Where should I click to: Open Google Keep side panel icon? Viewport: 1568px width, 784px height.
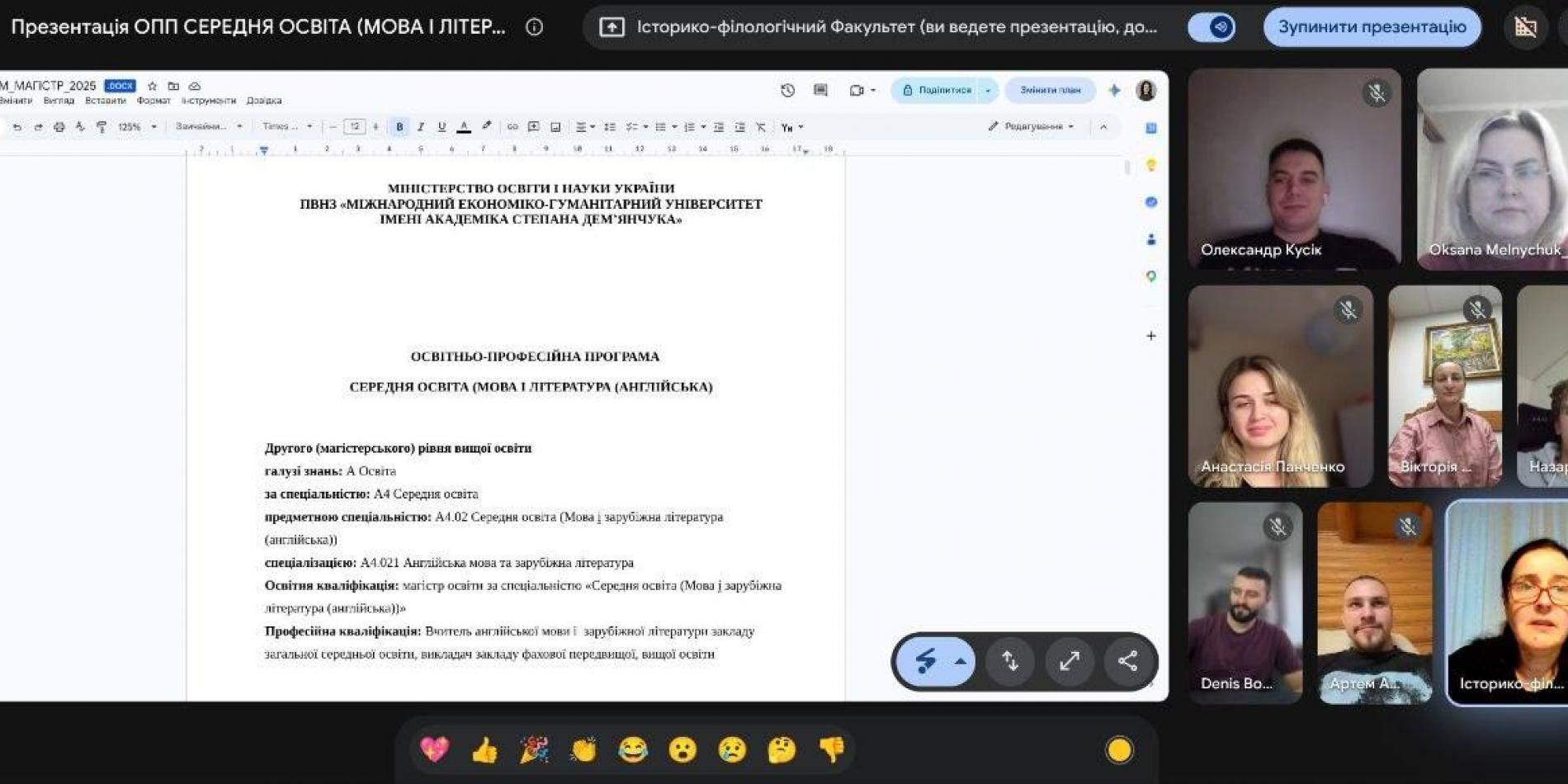1151,165
